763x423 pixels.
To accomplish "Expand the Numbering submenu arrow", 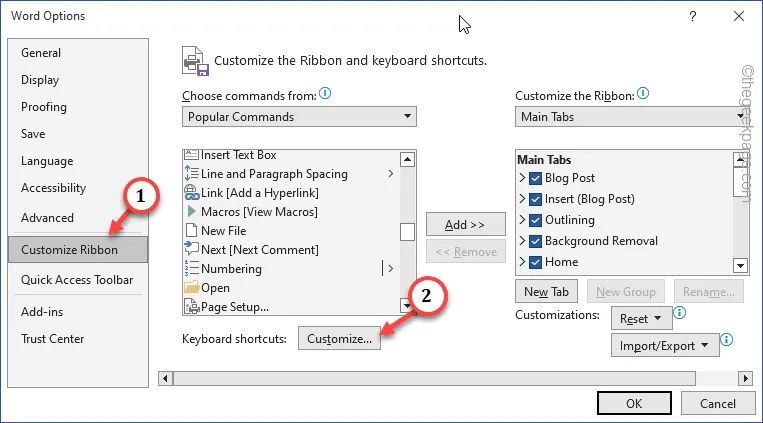I will click(390, 268).
